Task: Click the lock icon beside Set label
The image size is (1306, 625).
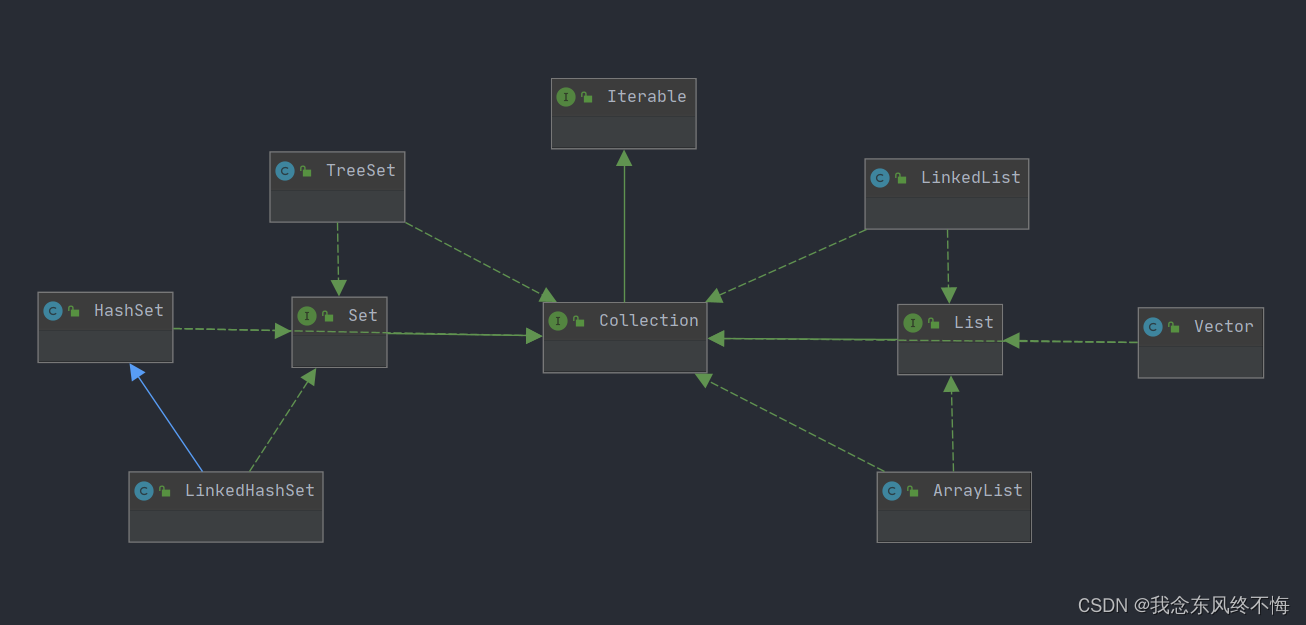Action: tap(328, 315)
